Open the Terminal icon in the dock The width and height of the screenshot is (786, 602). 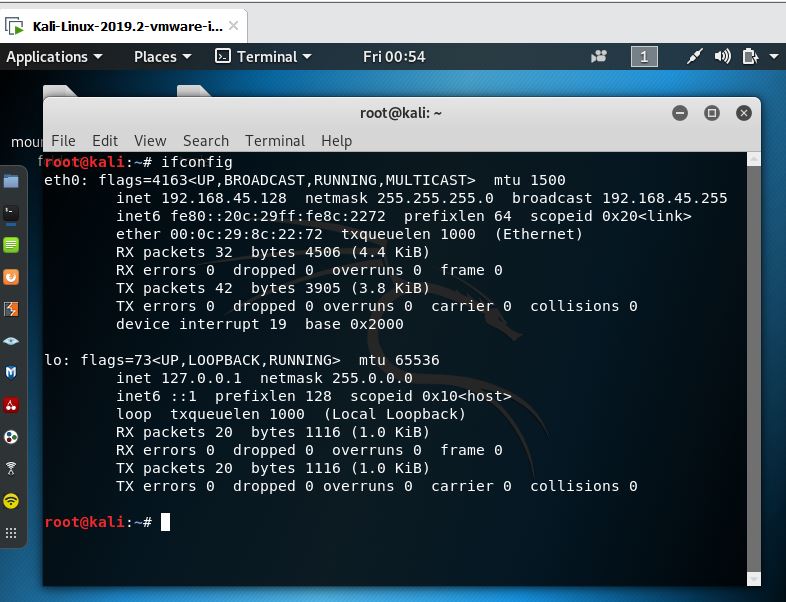point(11,213)
